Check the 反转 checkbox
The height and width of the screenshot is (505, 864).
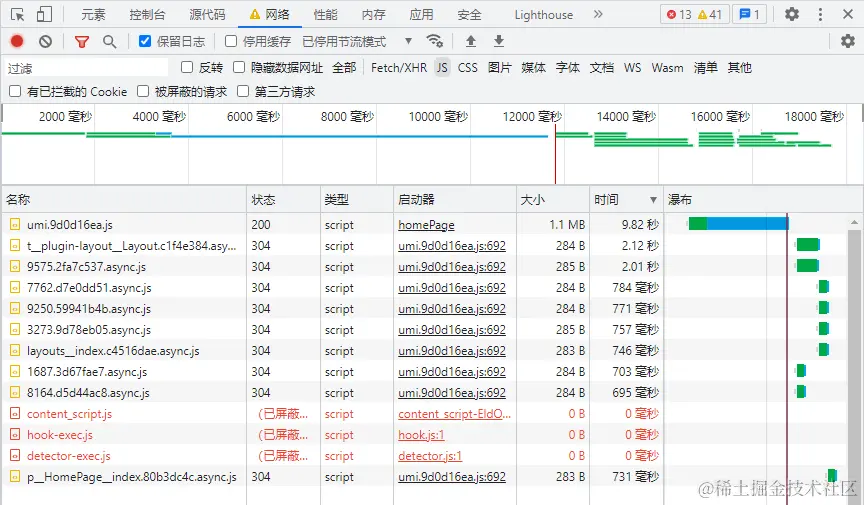(187, 67)
